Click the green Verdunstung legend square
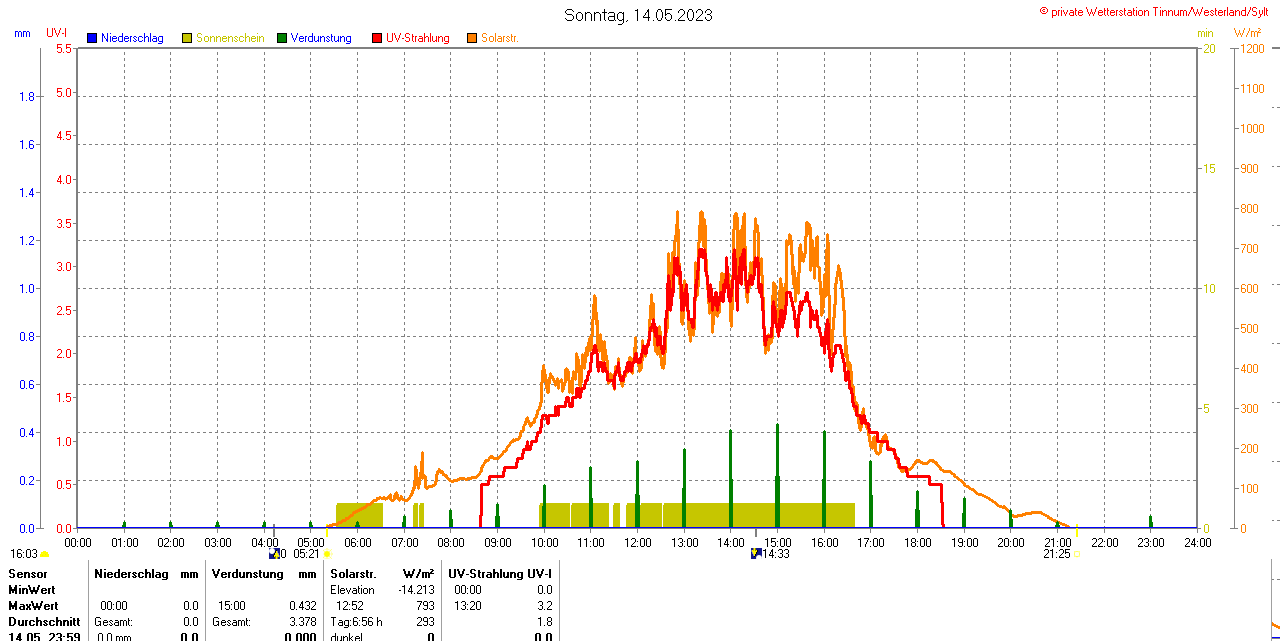The height and width of the screenshot is (641, 1280). [282, 38]
